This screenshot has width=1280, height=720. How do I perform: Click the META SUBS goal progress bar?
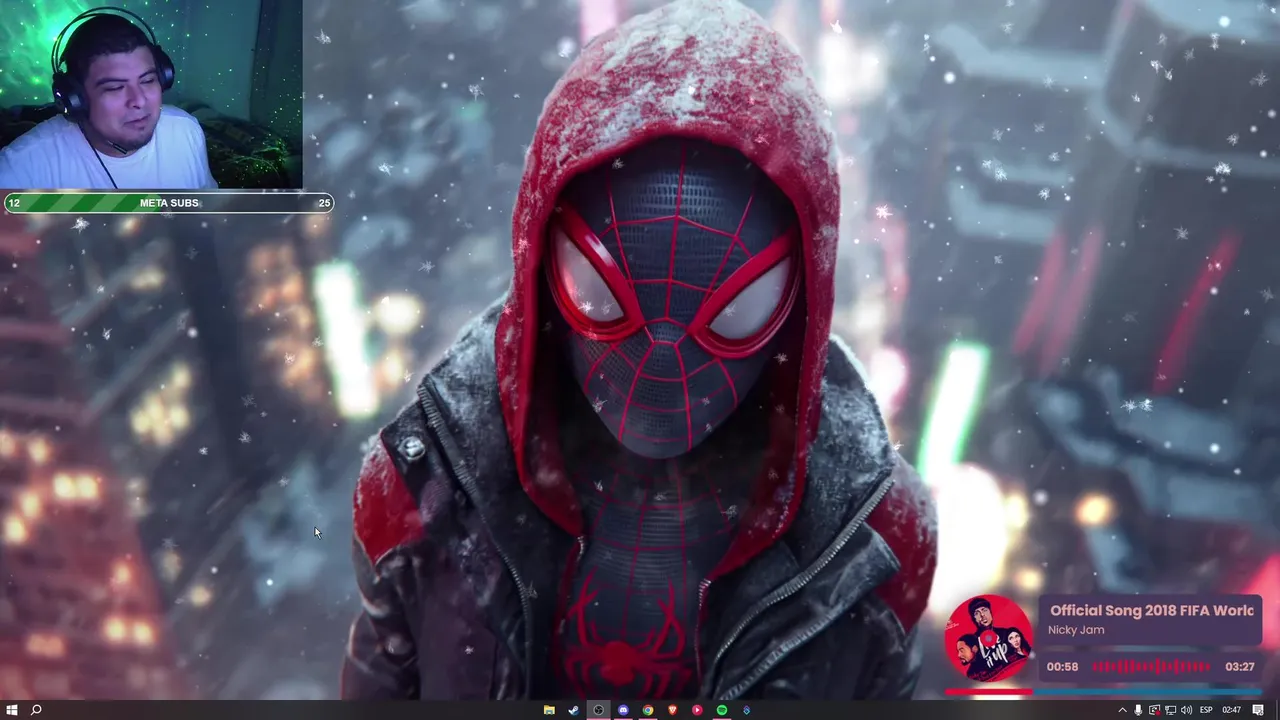tap(168, 203)
